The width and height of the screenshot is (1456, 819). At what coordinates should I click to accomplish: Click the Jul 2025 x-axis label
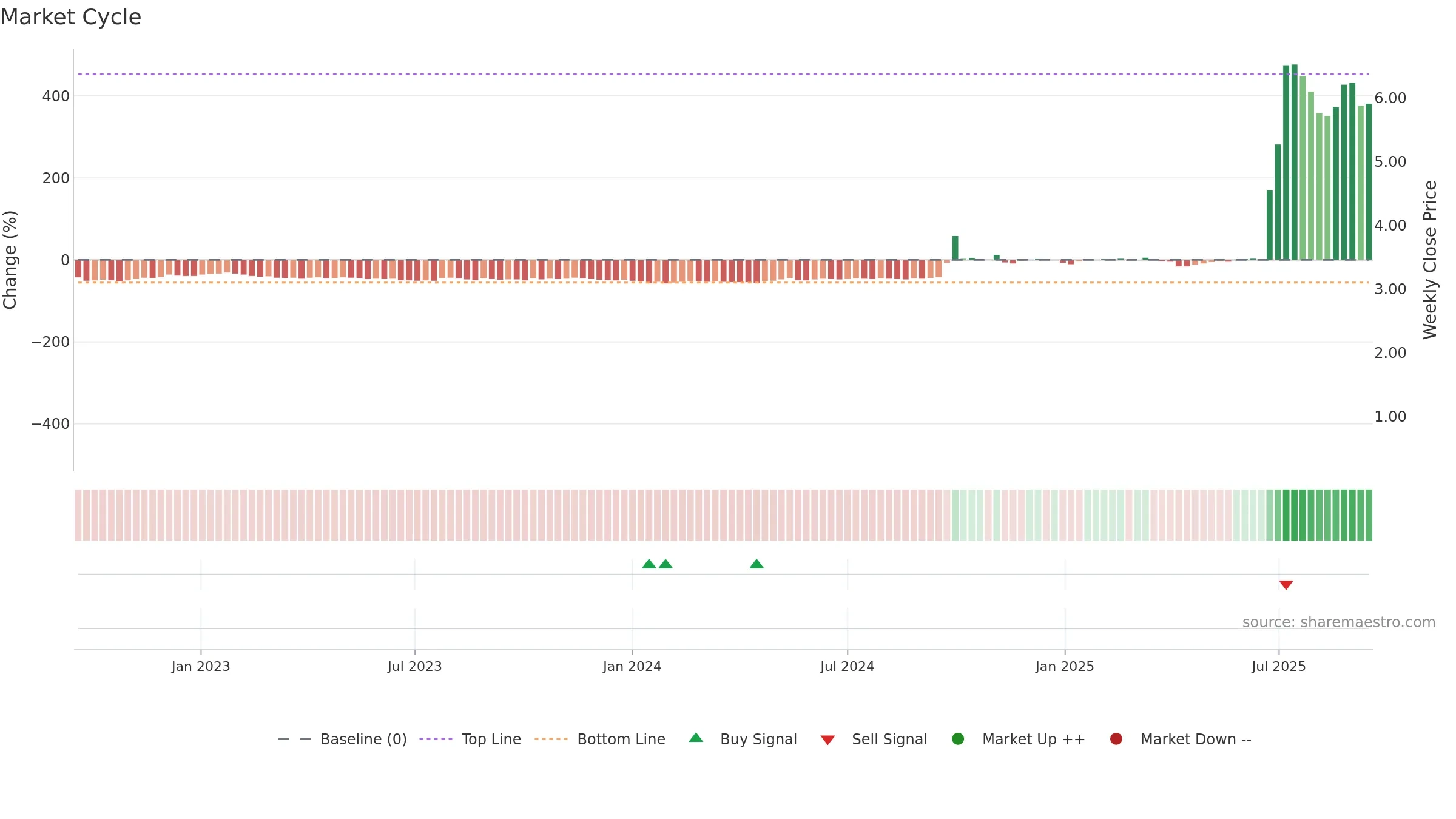1279,667
